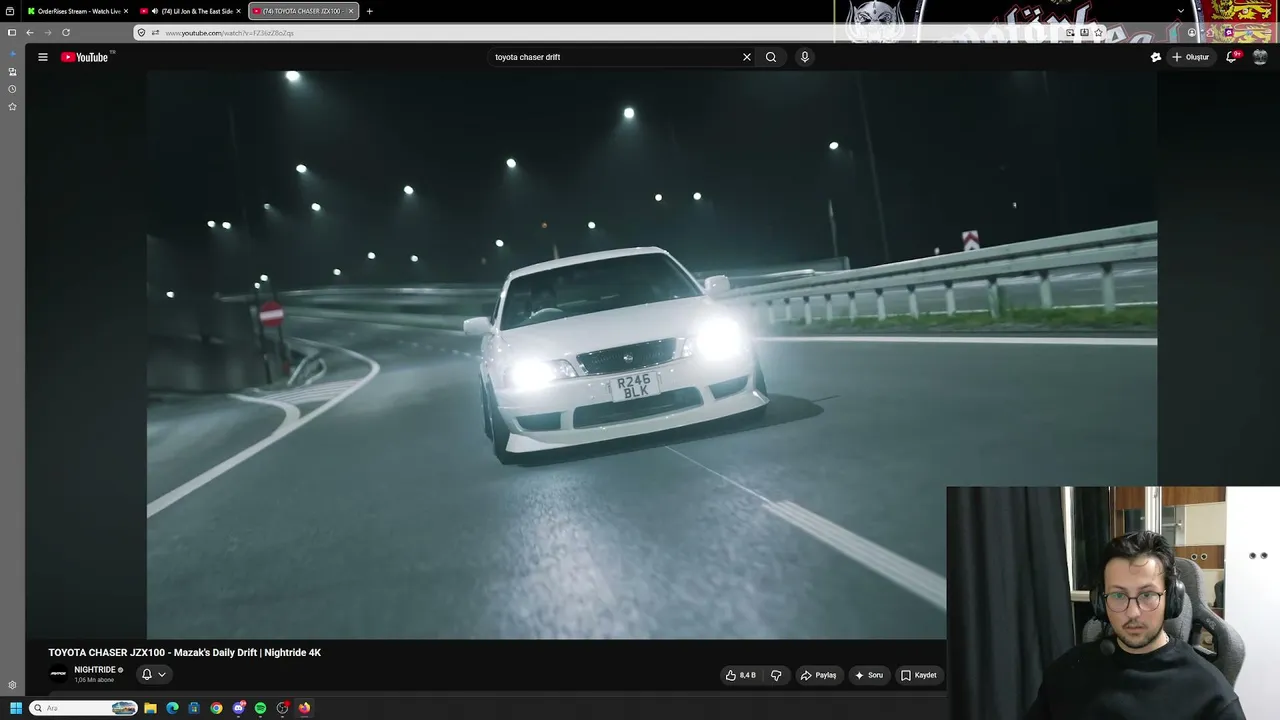Viewport: 1280px width, 720px height.
Task: Run search with the magnifier button
Action: tap(771, 57)
